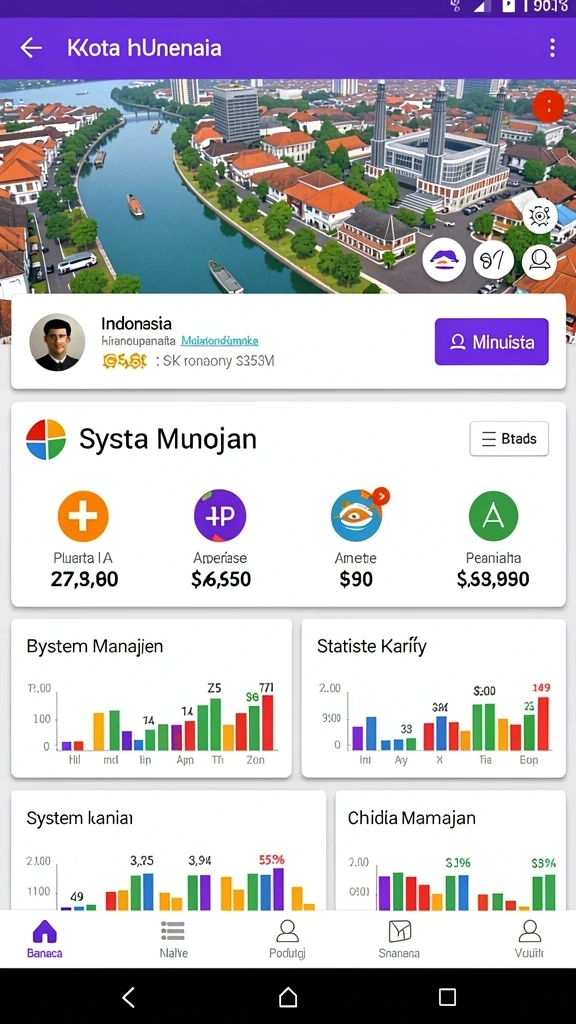Tap the Android home navigation button
This screenshot has width=576, height=1024.
tap(288, 997)
